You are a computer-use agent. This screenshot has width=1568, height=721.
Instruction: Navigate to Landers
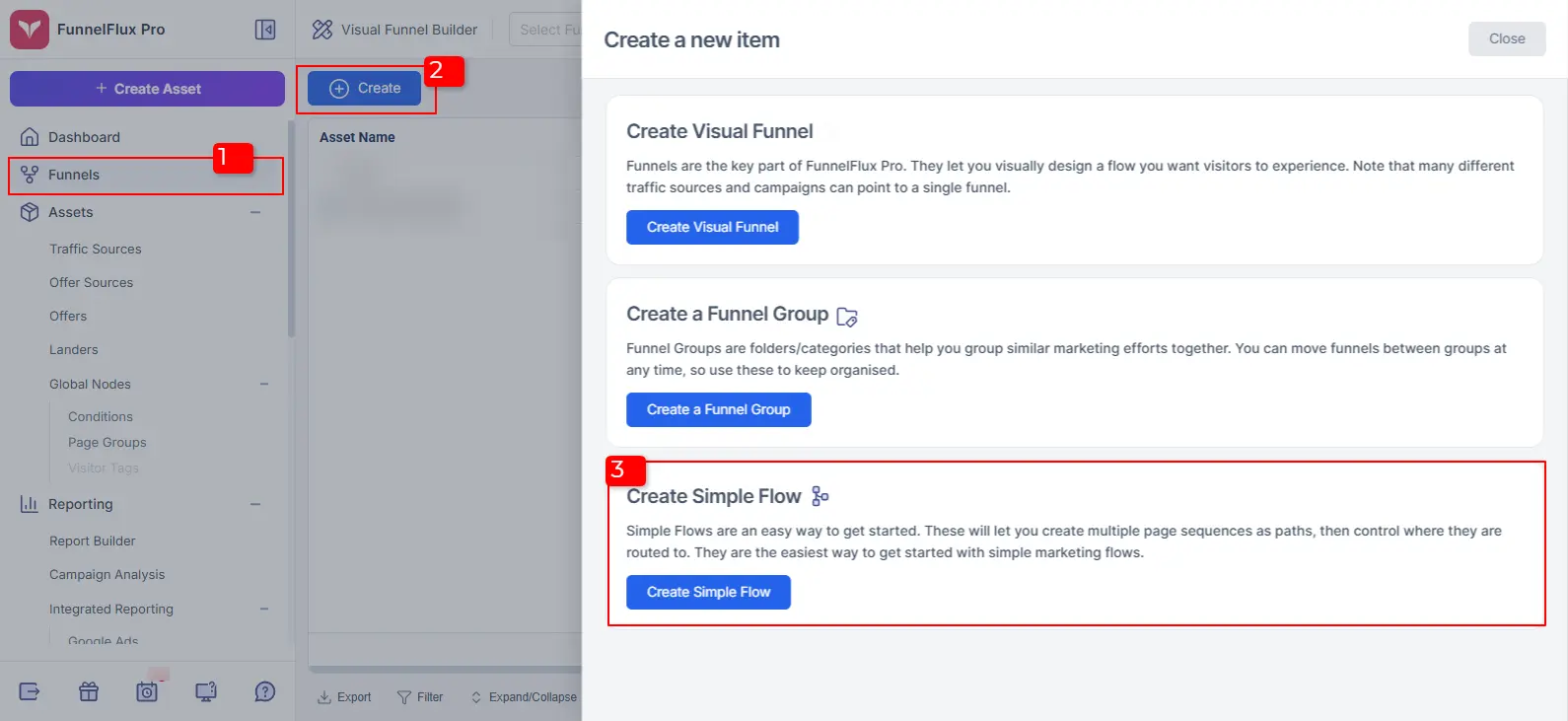point(74,350)
